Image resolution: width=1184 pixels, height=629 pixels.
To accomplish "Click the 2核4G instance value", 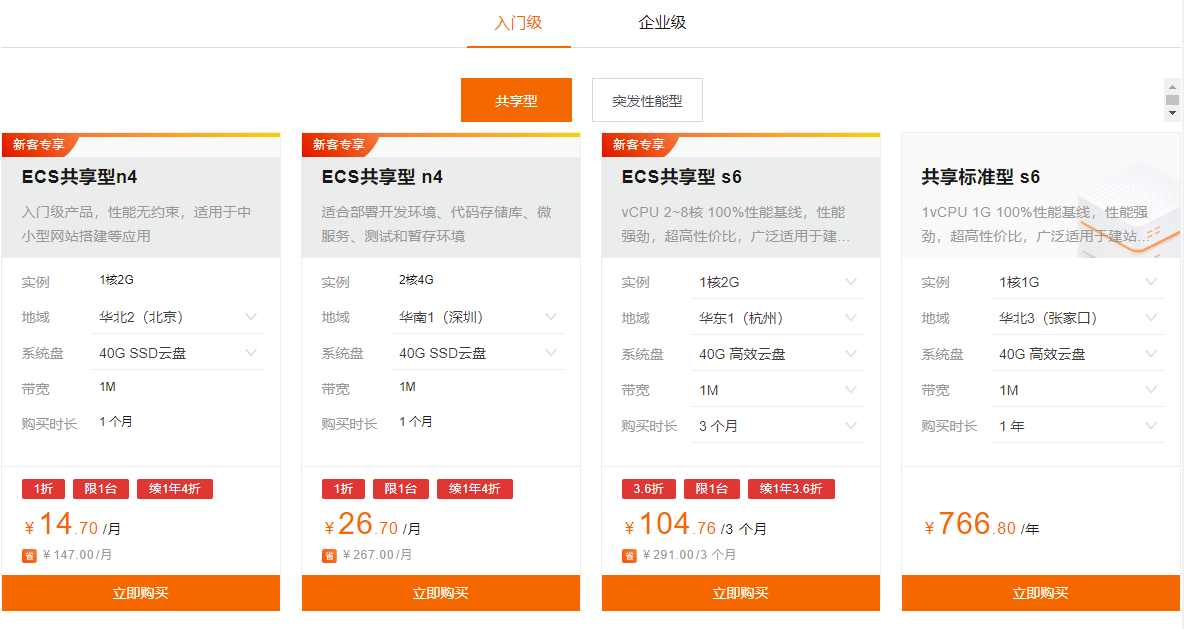I will tap(416, 279).
